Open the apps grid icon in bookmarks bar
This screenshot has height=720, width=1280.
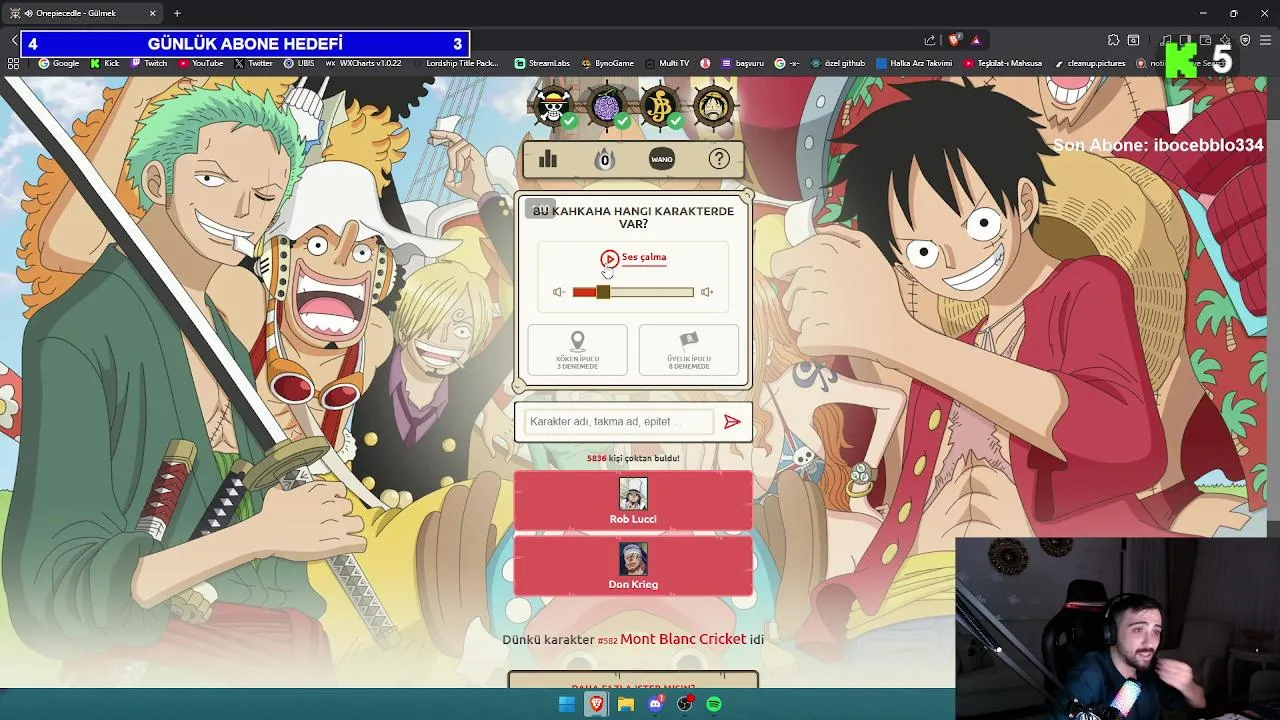point(13,63)
